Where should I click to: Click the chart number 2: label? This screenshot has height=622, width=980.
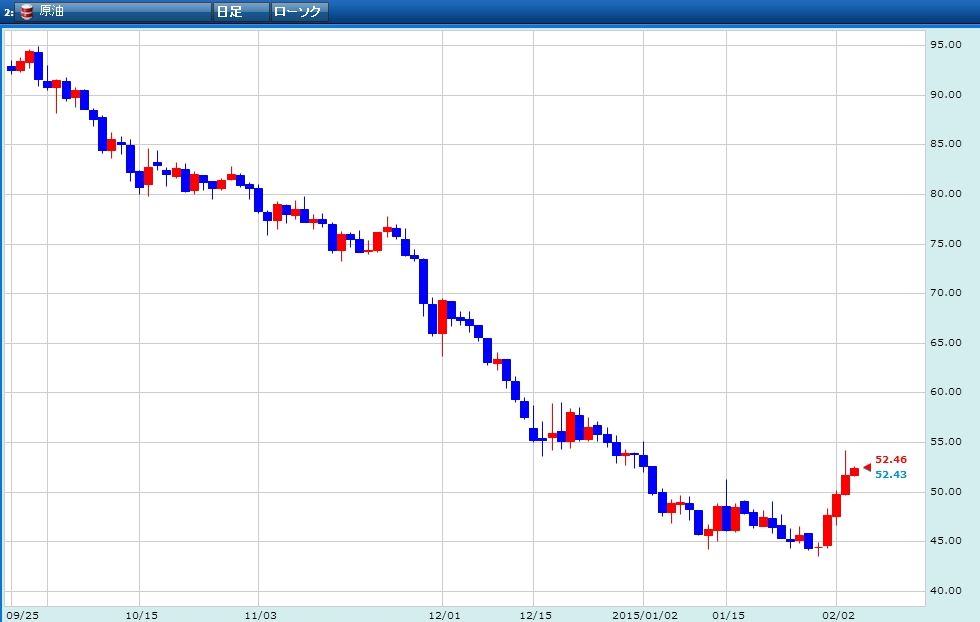coord(9,11)
